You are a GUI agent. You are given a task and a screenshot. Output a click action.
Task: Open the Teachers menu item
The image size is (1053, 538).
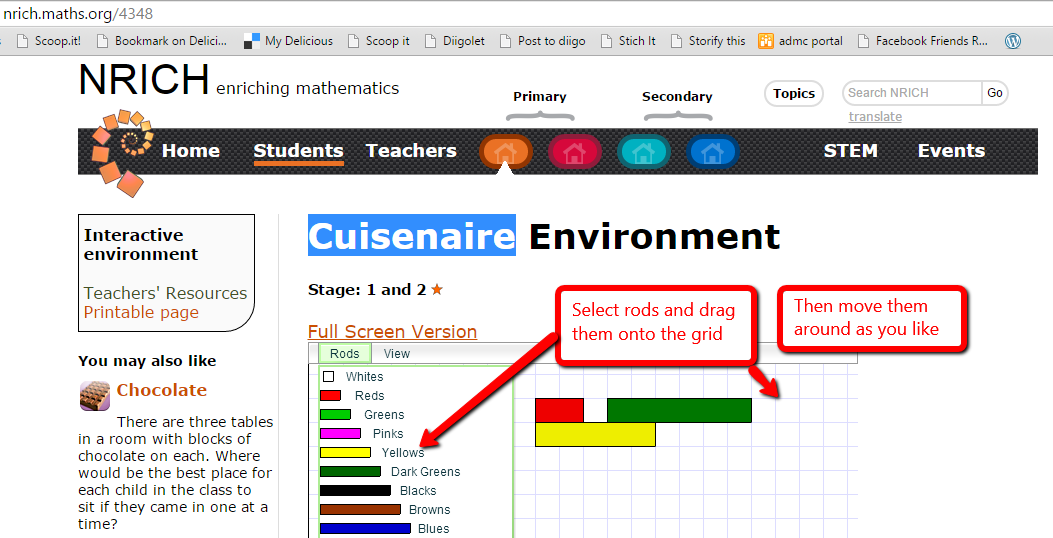point(411,151)
